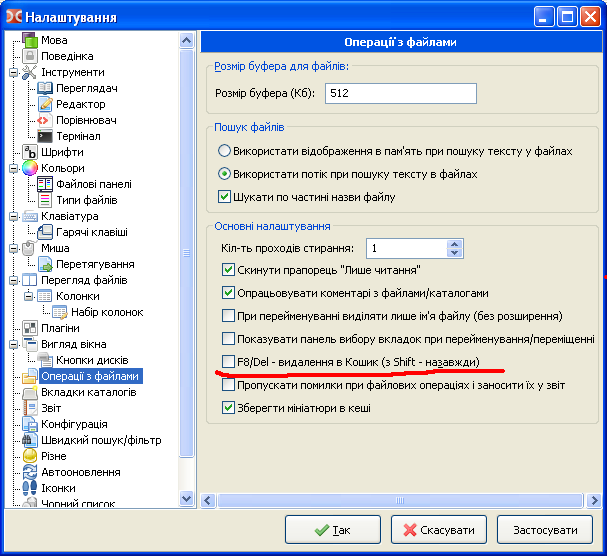Uncheck Зберегти мініатюри в кеші

point(228,408)
